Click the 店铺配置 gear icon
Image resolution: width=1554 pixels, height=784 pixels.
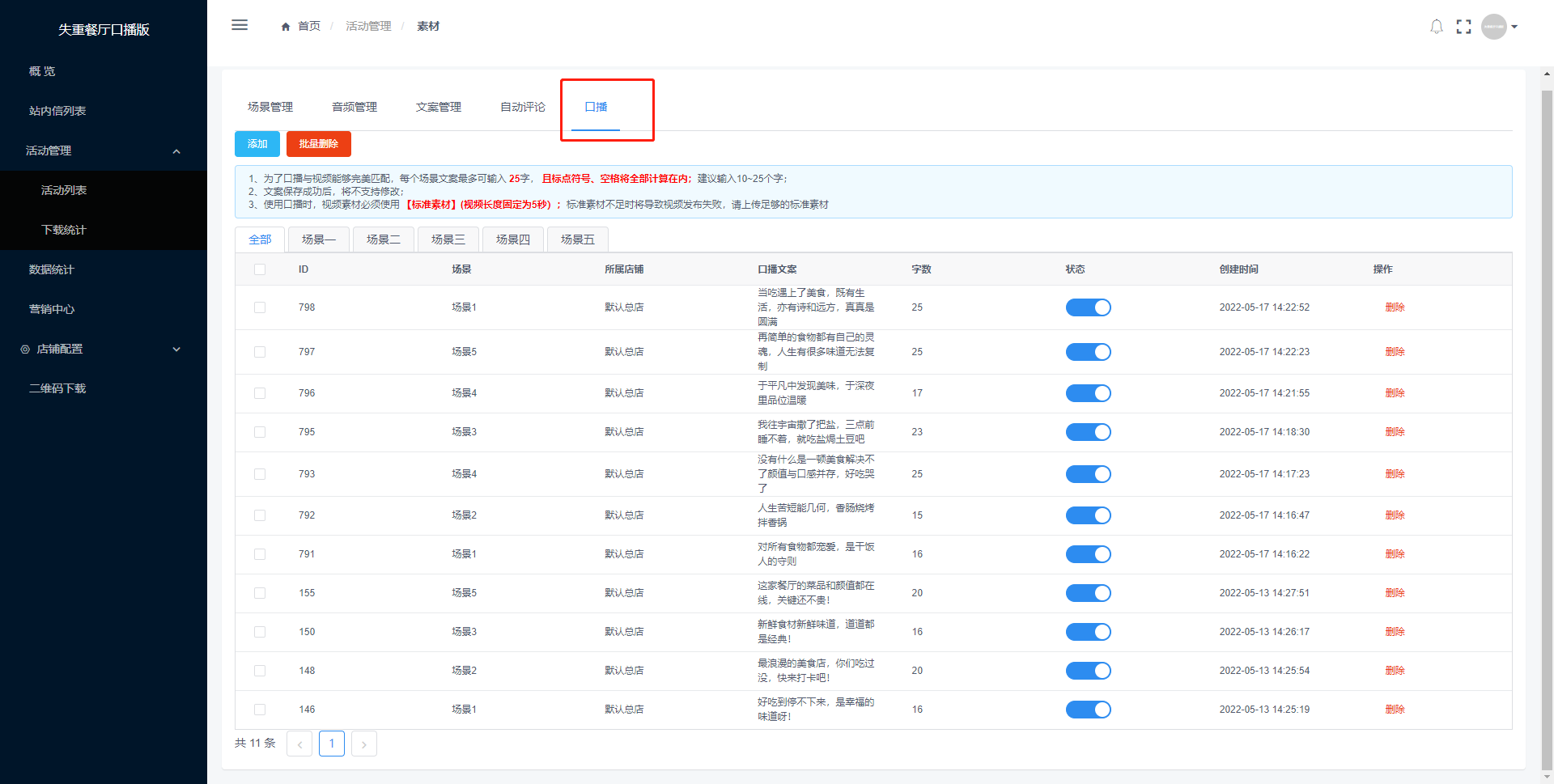click(25, 350)
